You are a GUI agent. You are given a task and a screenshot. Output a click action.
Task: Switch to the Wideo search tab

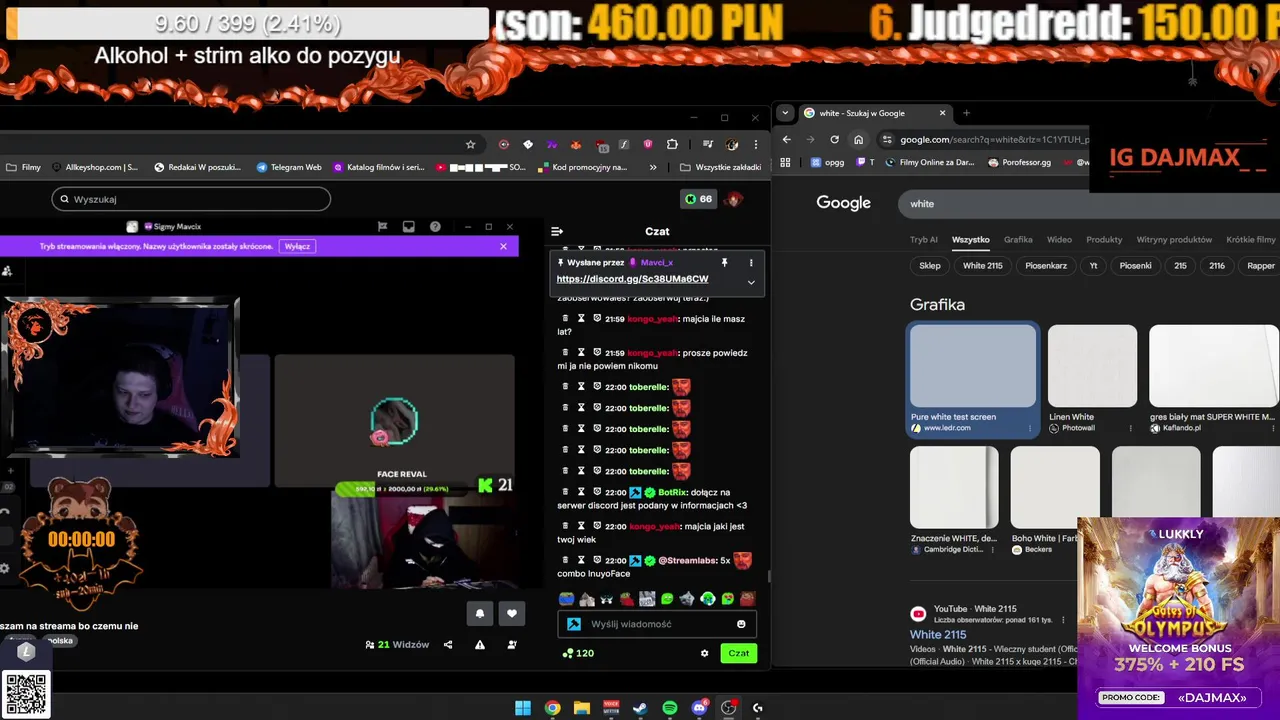pos(1059,240)
